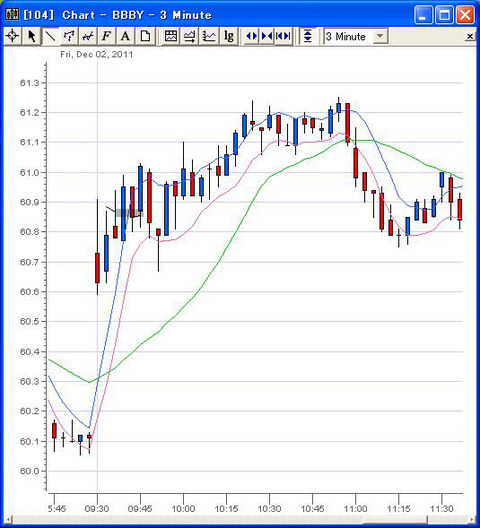Click the zigzag line study tool
Image resolution: width=480 pixels, height=528 pixels.
[88, 36]
